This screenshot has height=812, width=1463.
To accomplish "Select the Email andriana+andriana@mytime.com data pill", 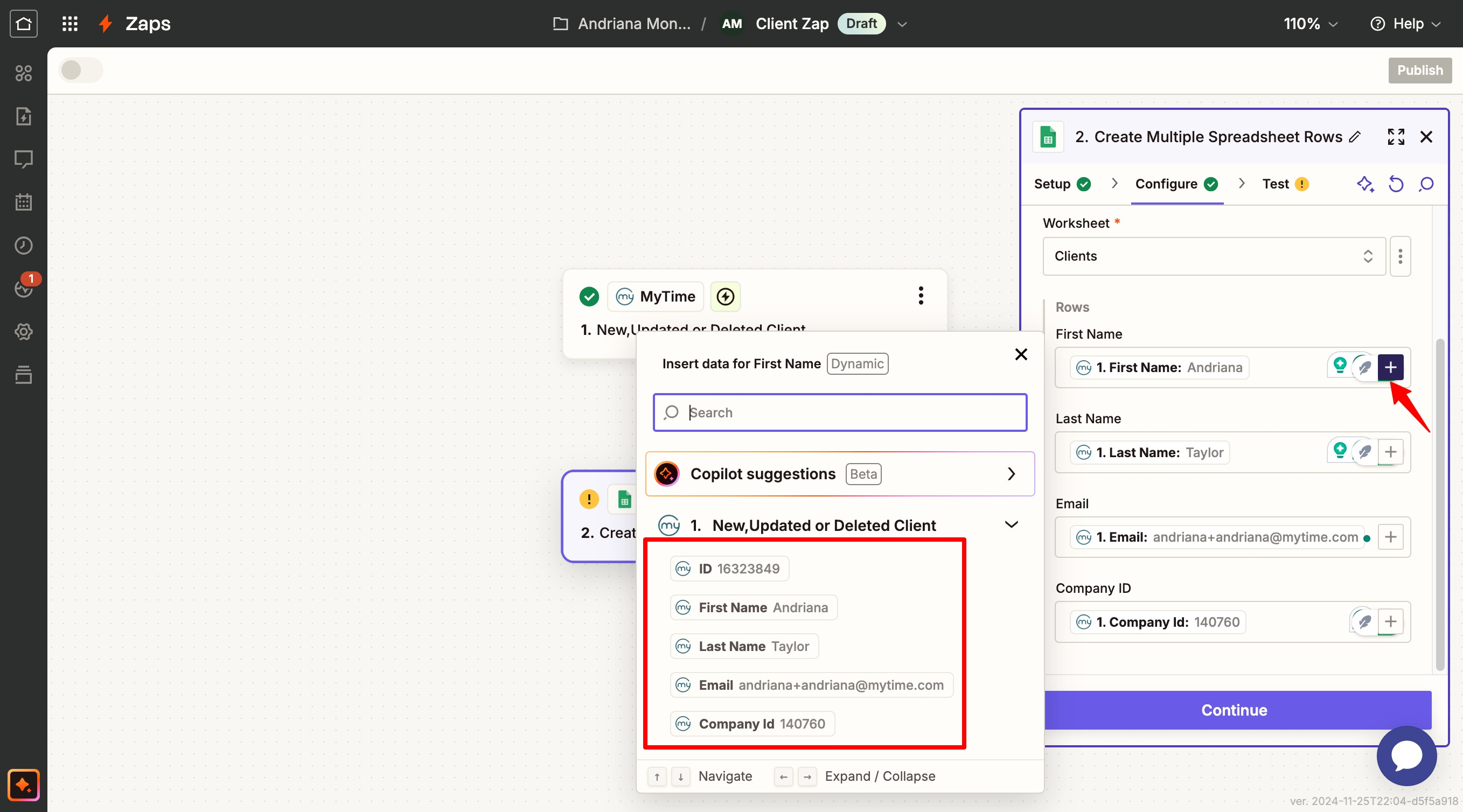I will point(811,685).
